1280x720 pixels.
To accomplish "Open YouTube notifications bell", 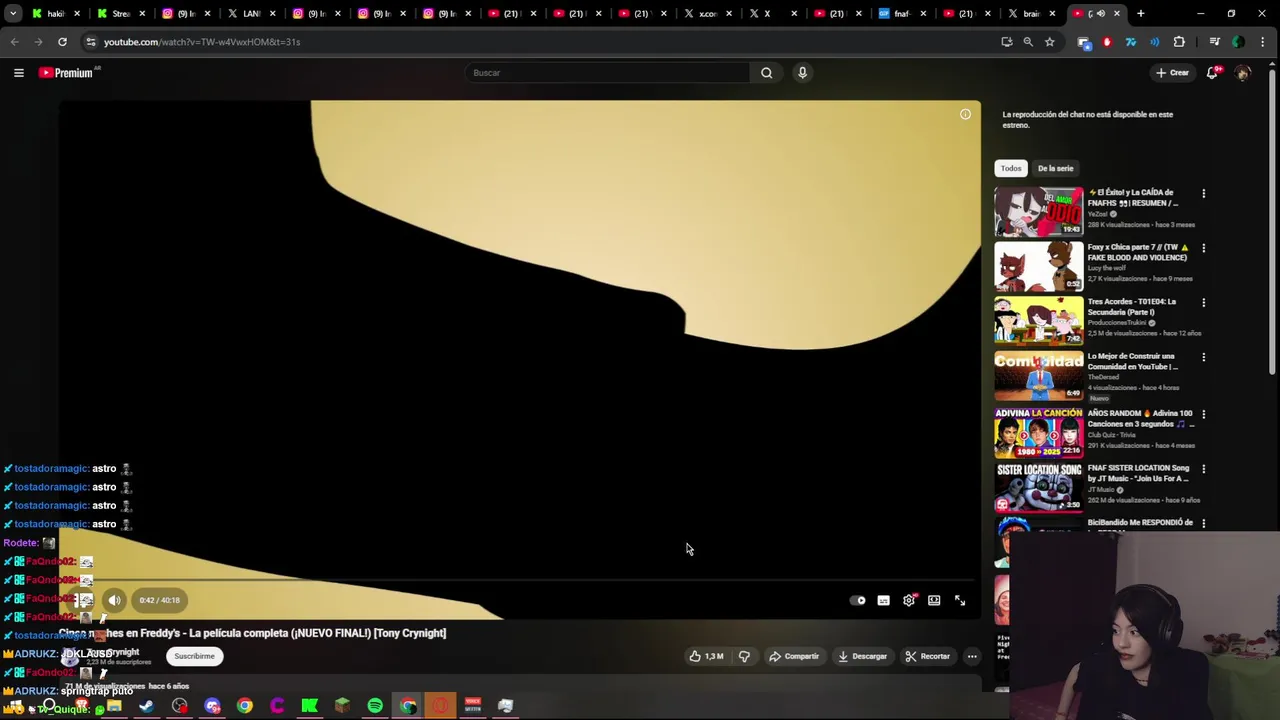I will pyautogui.click(x=1212, y=72).
